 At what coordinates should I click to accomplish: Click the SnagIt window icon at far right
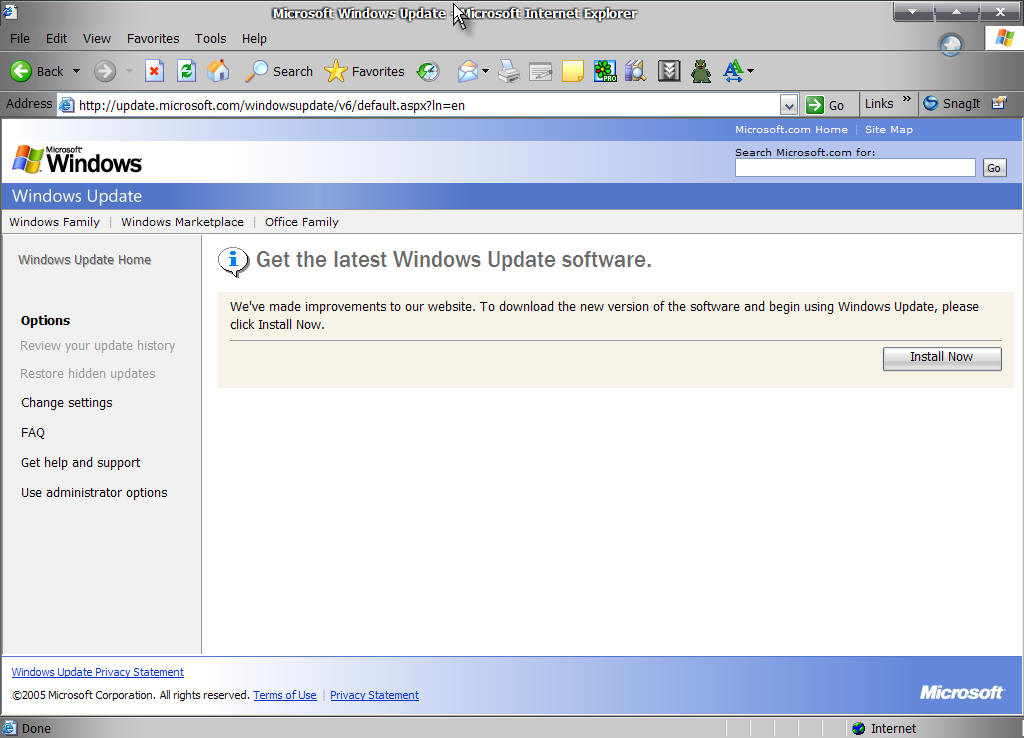pos(999,103)
